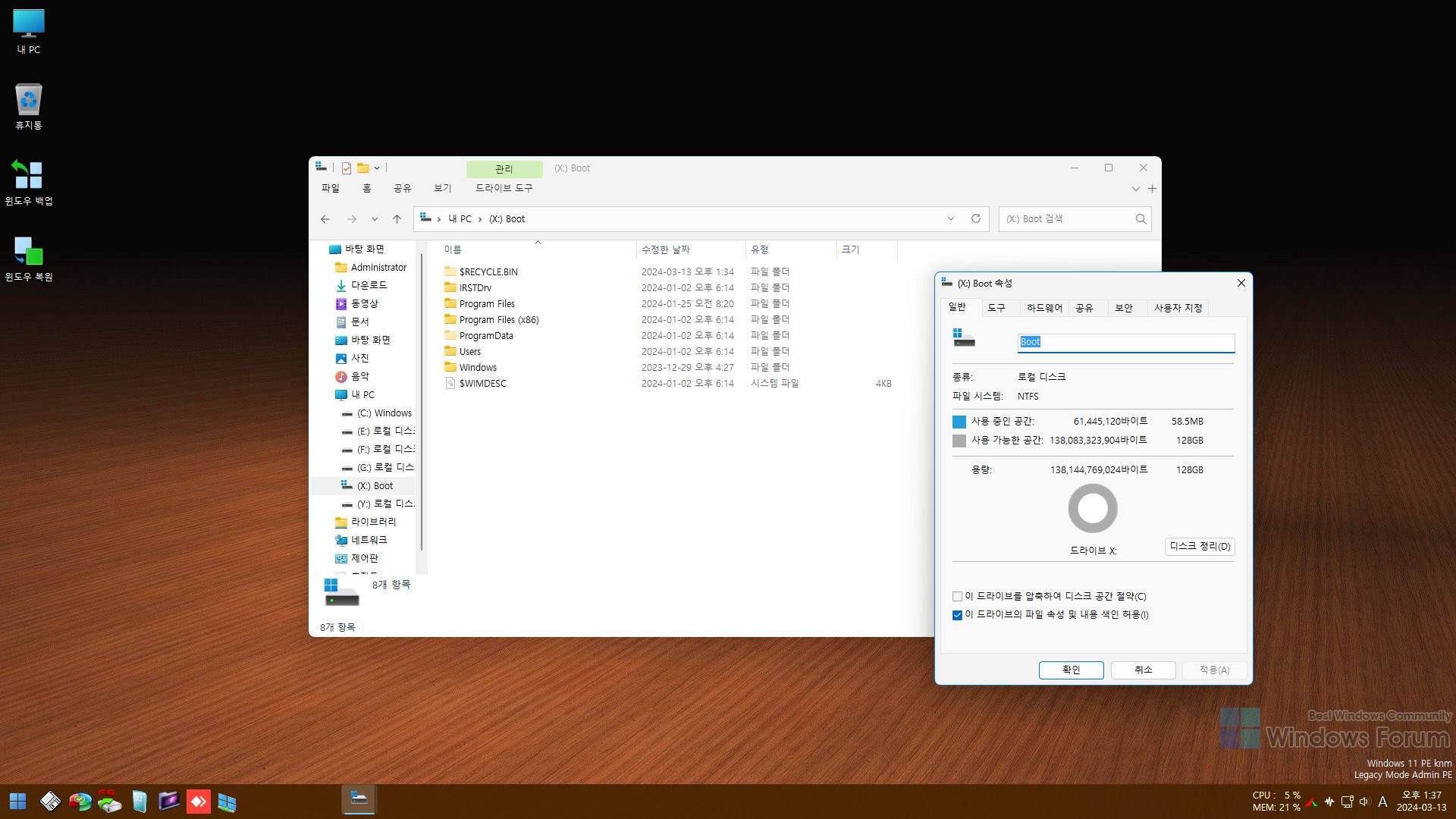Sort by the 이름 column header
The width and height of the screenshot is (1456, 819).
[x=537, y=249]
